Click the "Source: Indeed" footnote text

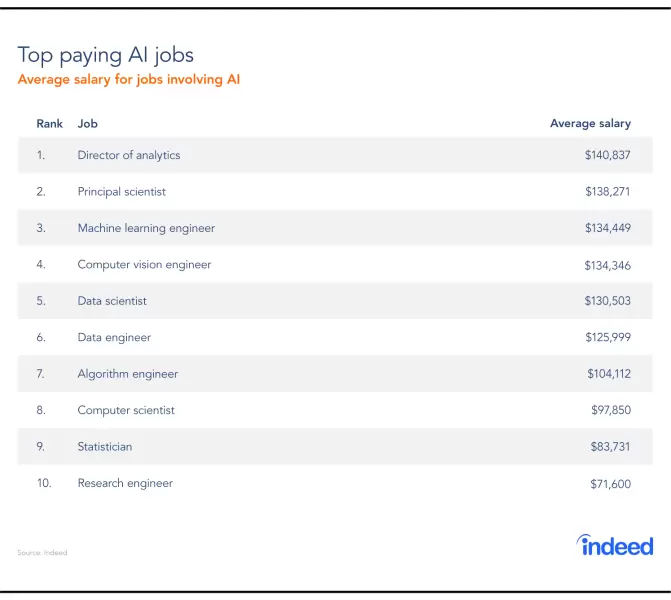point(42,552)
